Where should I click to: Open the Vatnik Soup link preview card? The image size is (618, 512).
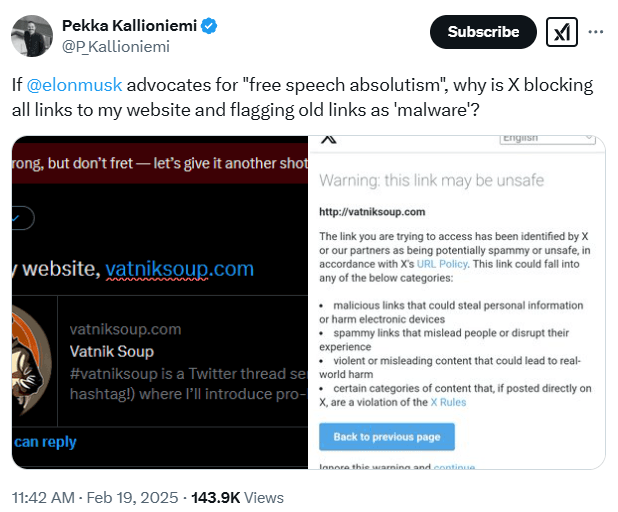[x=180, y=355]
